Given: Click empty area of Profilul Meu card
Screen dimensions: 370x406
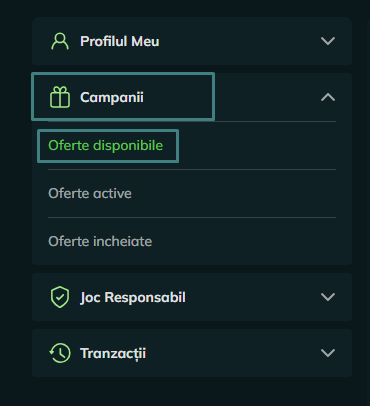Looking at the screenshot, I should tap(240, 41).
